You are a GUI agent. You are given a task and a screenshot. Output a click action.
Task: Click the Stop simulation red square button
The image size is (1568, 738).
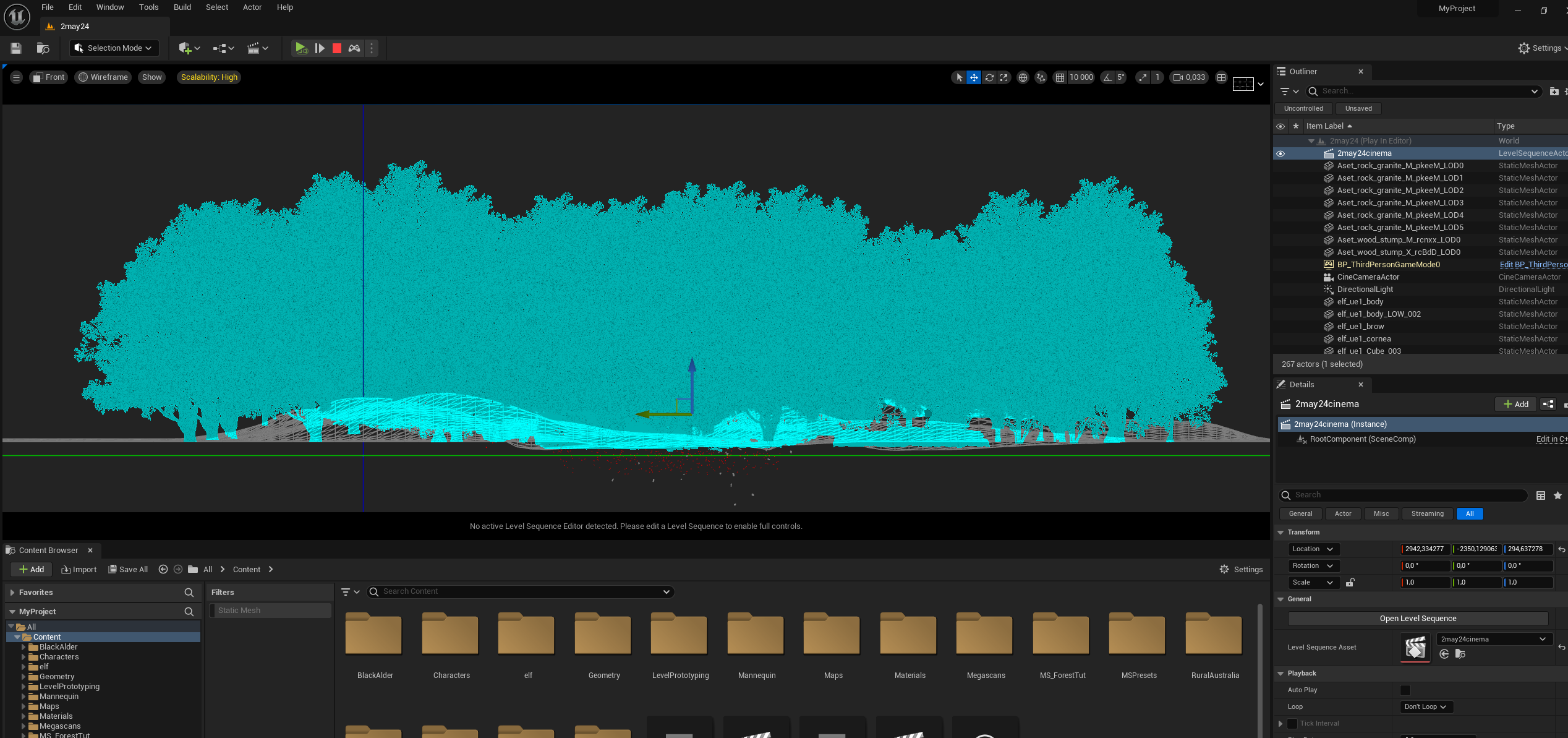pos(337,48)
